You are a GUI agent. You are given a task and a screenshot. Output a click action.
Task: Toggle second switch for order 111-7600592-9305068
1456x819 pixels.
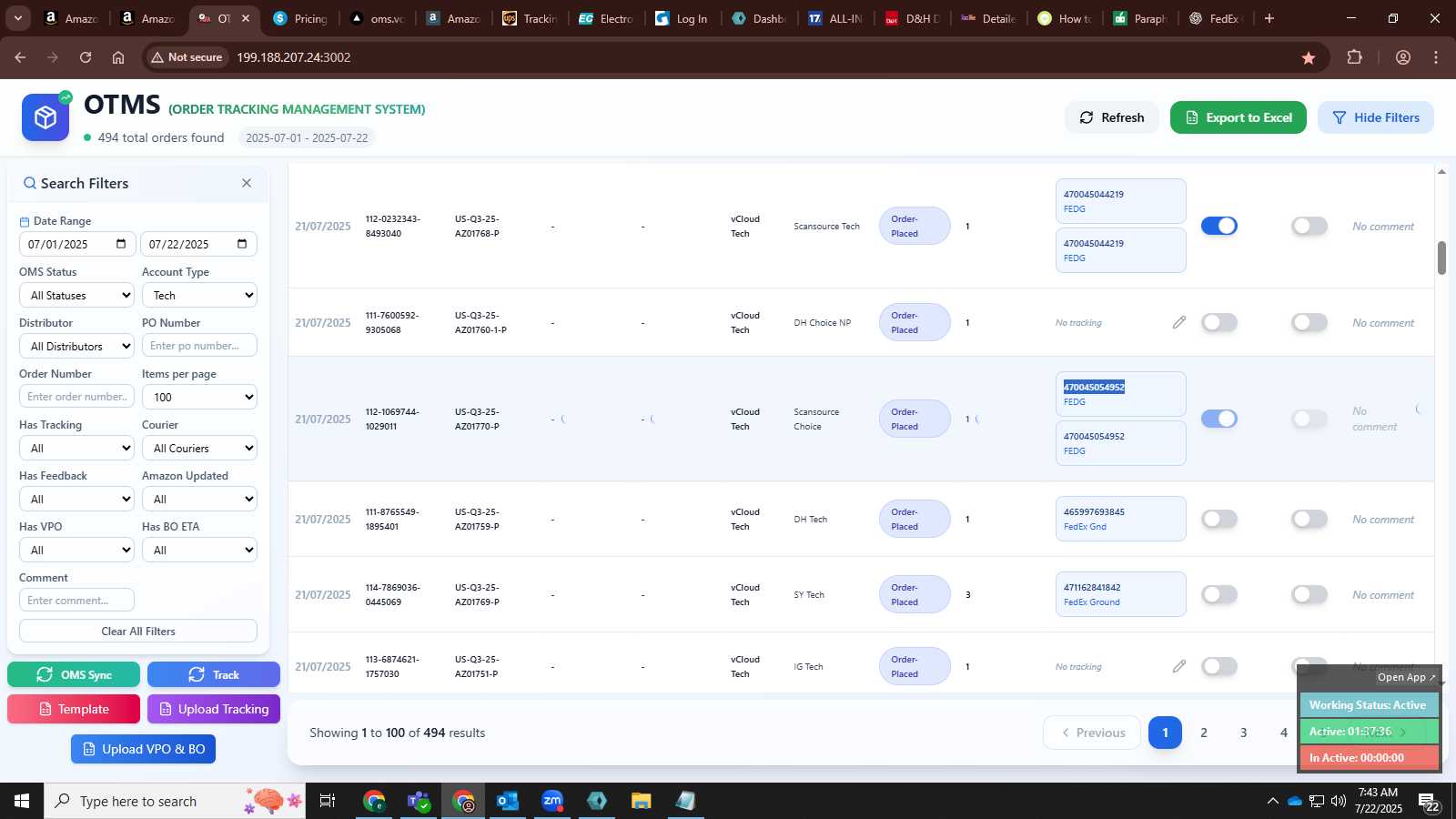click(1309, 322)
